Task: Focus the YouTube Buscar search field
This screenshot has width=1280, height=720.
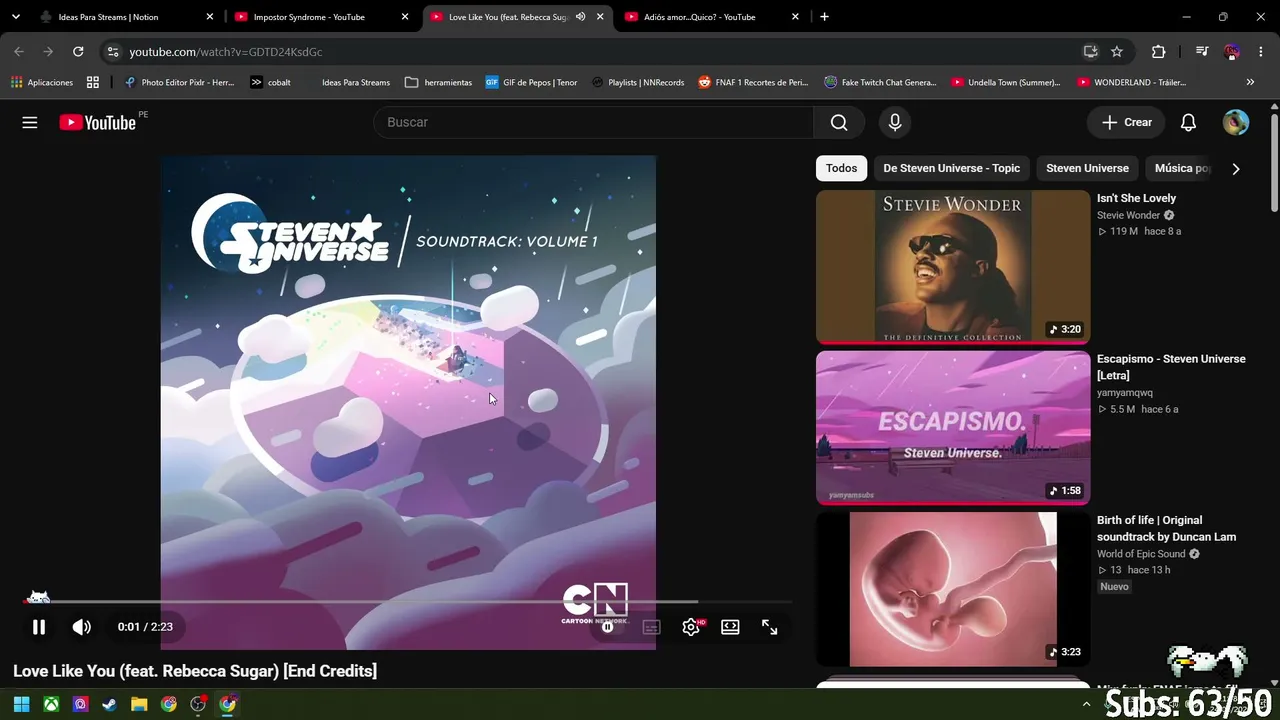Action: 594,122
